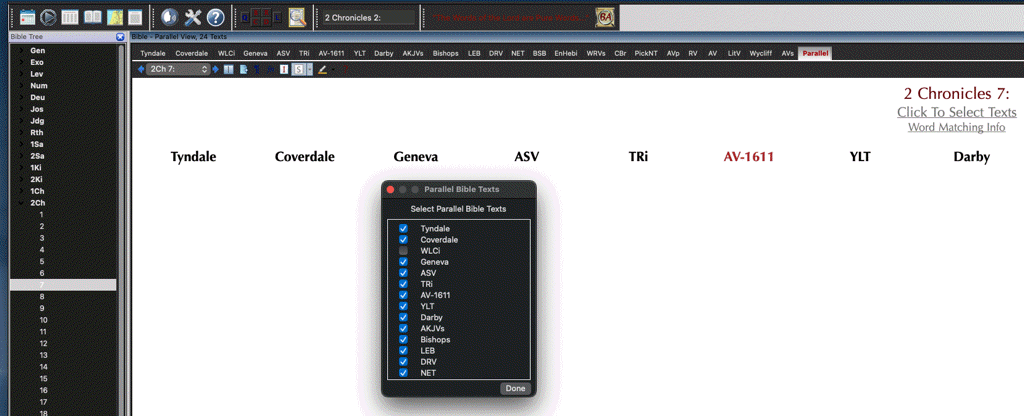Click the L square icon beside red grid
The width and height of the screenshot is (1024, 416).
(x=277, y=18)
